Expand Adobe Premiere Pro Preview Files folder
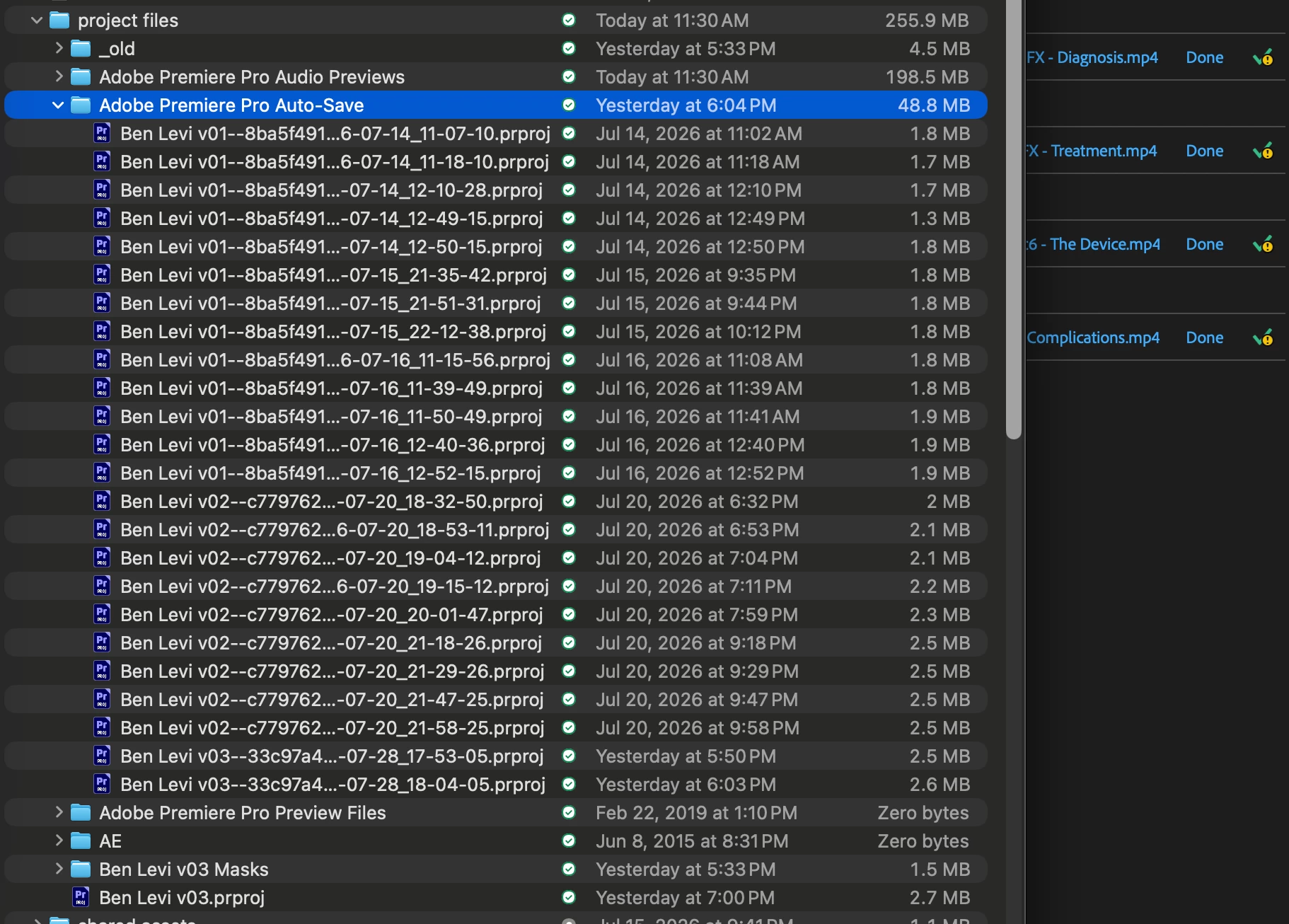Image resolution: width=1289 pixels, height=924 pixels. (59, 812)
